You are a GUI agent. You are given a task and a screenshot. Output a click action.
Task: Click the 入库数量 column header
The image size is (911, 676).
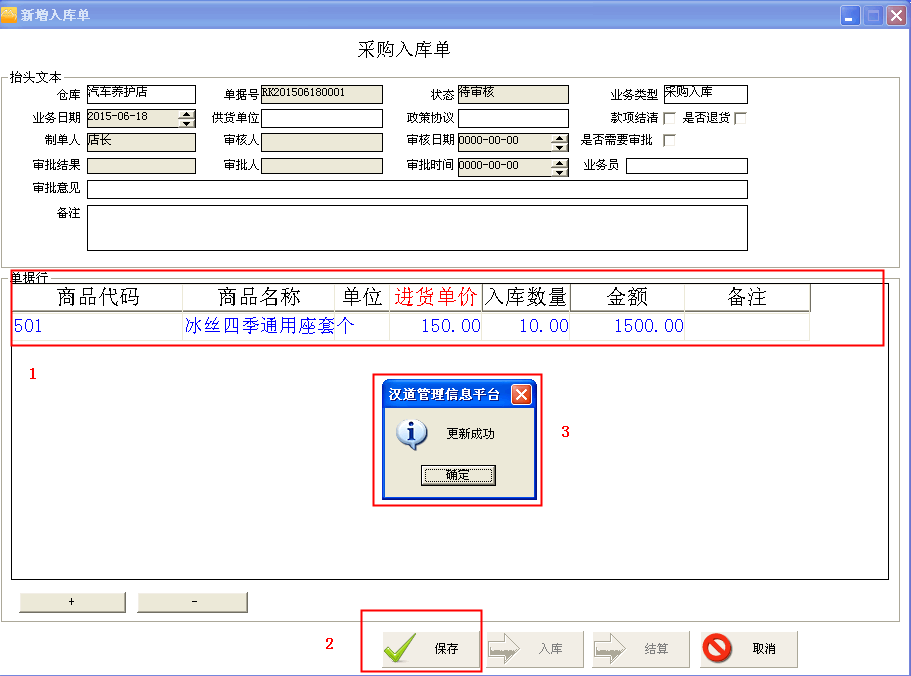(526, 297)
